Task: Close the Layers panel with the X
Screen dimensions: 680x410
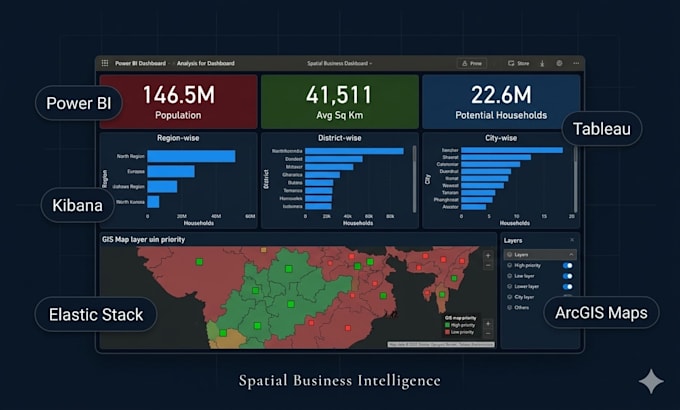Action: (x=572, y=240)
